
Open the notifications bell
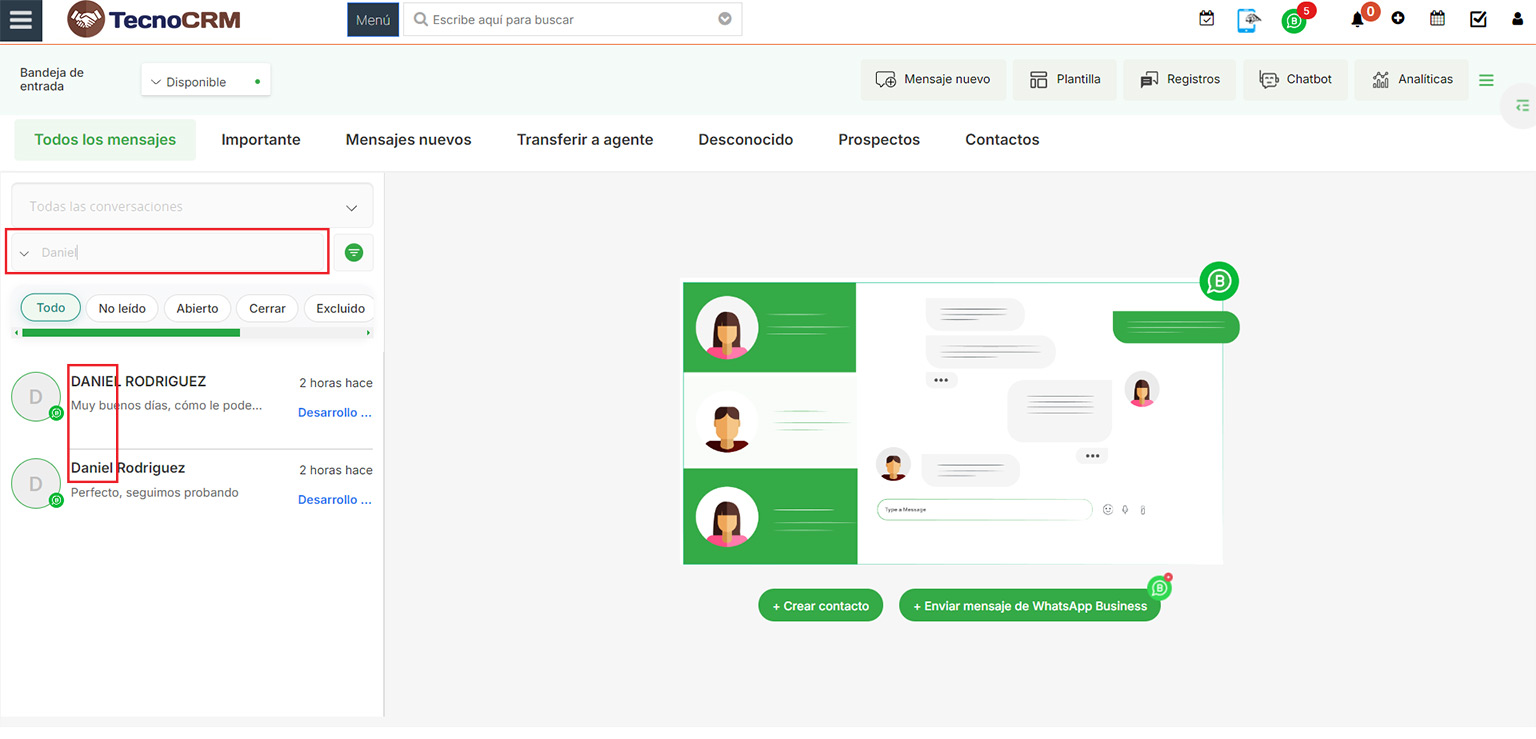pos(1357,19)
